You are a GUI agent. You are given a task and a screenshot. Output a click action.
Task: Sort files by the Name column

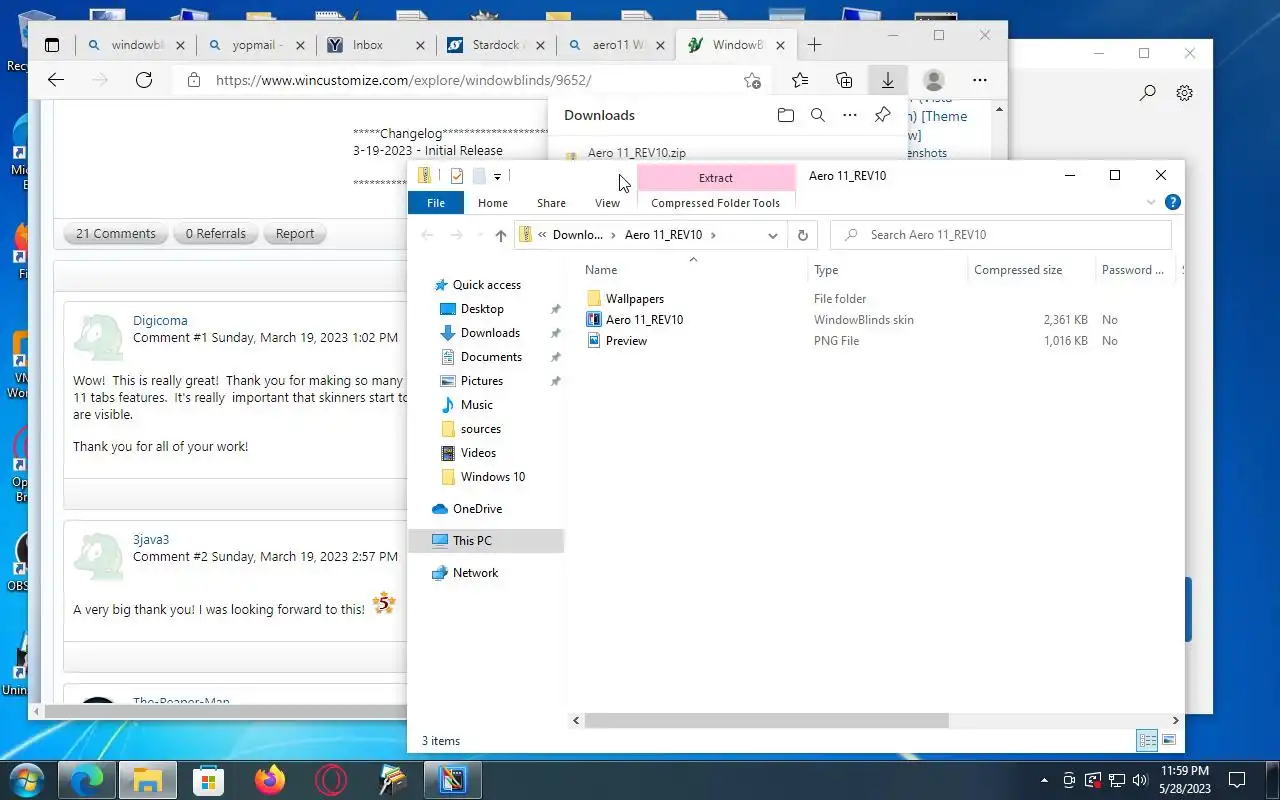601,270
